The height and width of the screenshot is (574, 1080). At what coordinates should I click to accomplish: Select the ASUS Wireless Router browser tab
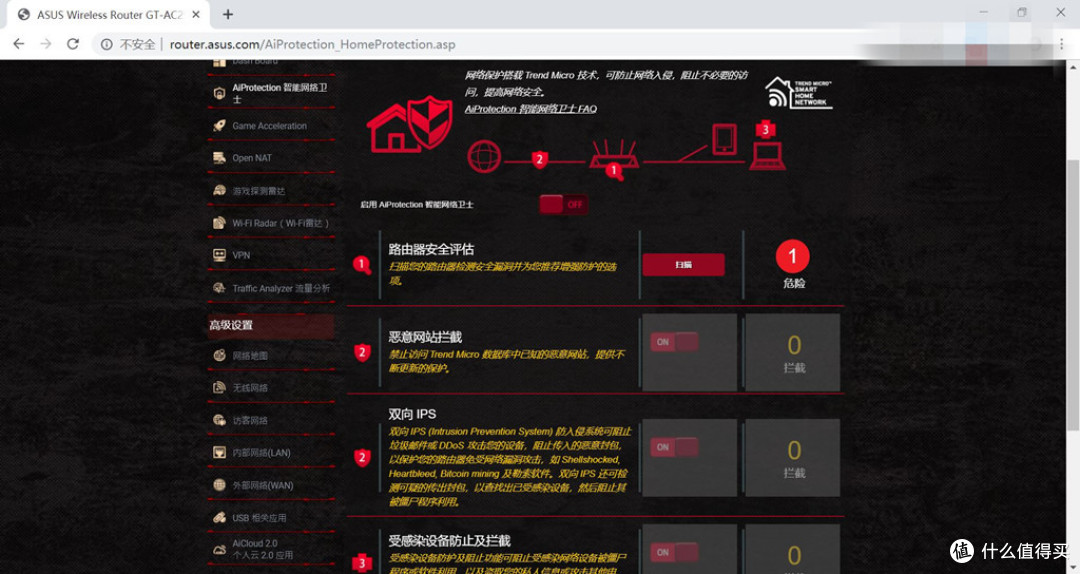pos(109,14)
